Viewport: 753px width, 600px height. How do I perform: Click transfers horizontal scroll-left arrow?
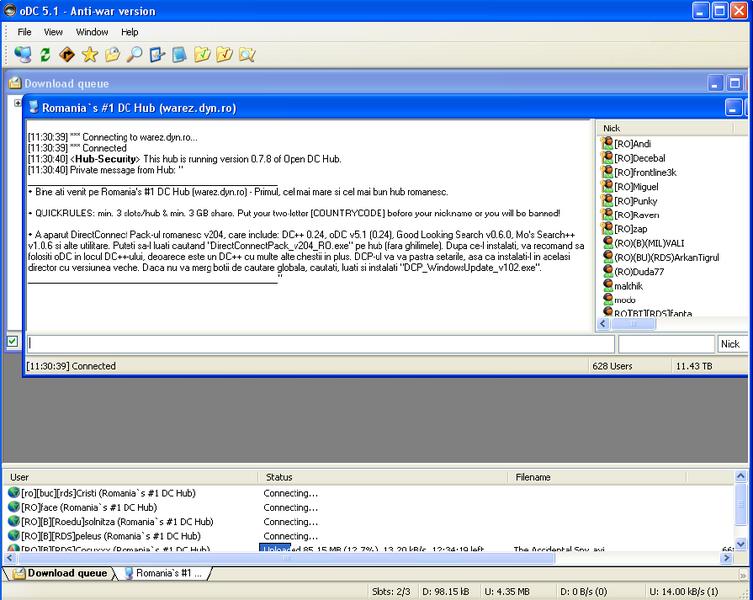(x=10, y=558)
